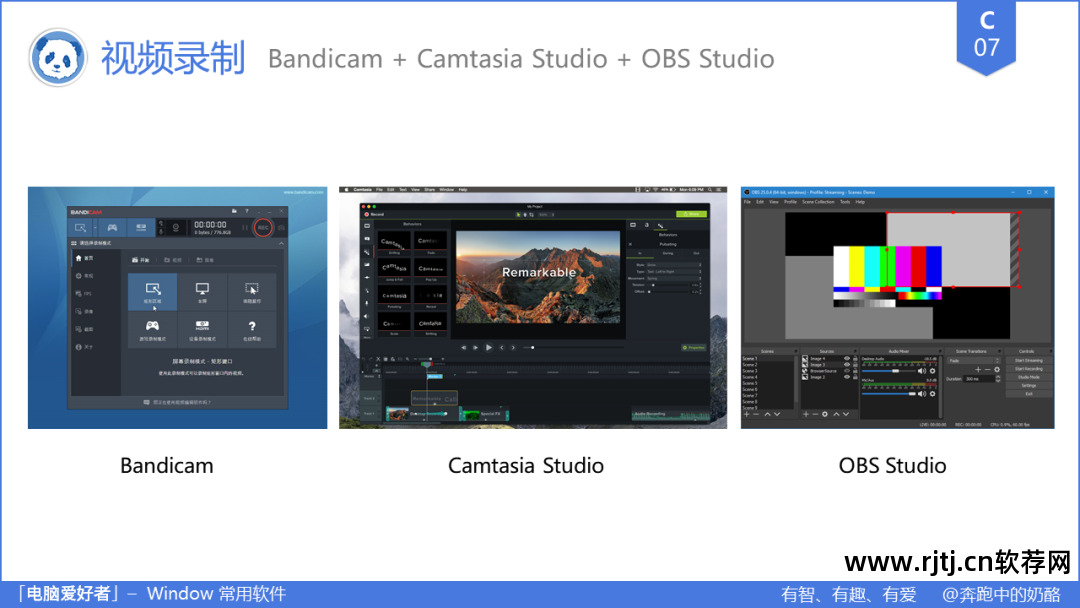Click OBS Start Streaming button
This screenshot has height=608, width=1080.
pyautogui.click(x=1028, y=360)
